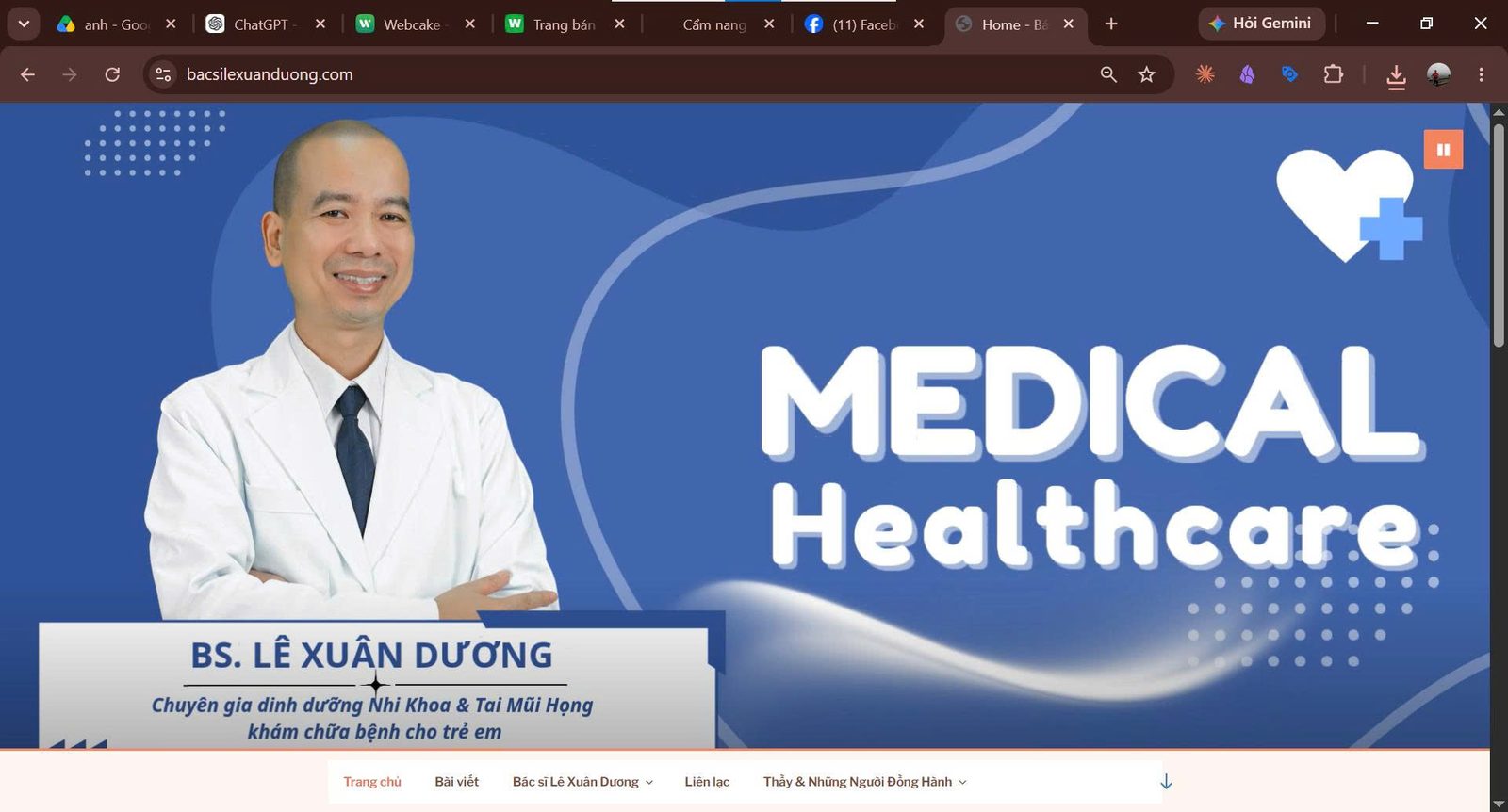The width and height of the screenshot is (1508, 812).
Task: Close the 'Trang bán' tab
Action: tap(619, 24)
